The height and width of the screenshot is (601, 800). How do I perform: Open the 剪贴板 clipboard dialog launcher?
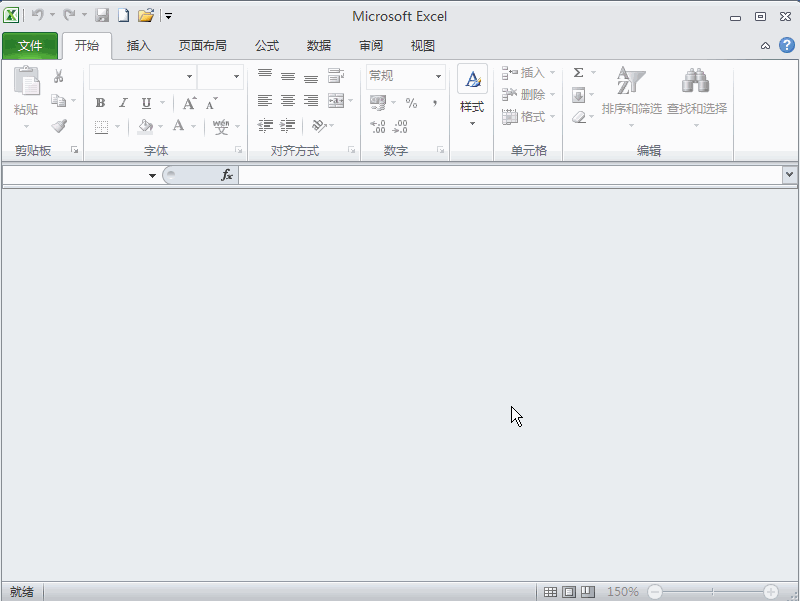coord(74,150)
